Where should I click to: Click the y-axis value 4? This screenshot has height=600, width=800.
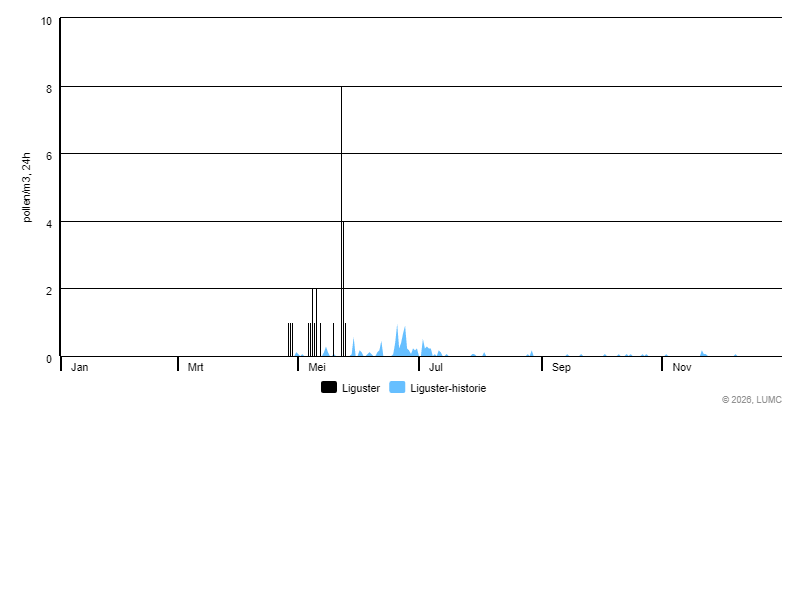coord(49,224)
